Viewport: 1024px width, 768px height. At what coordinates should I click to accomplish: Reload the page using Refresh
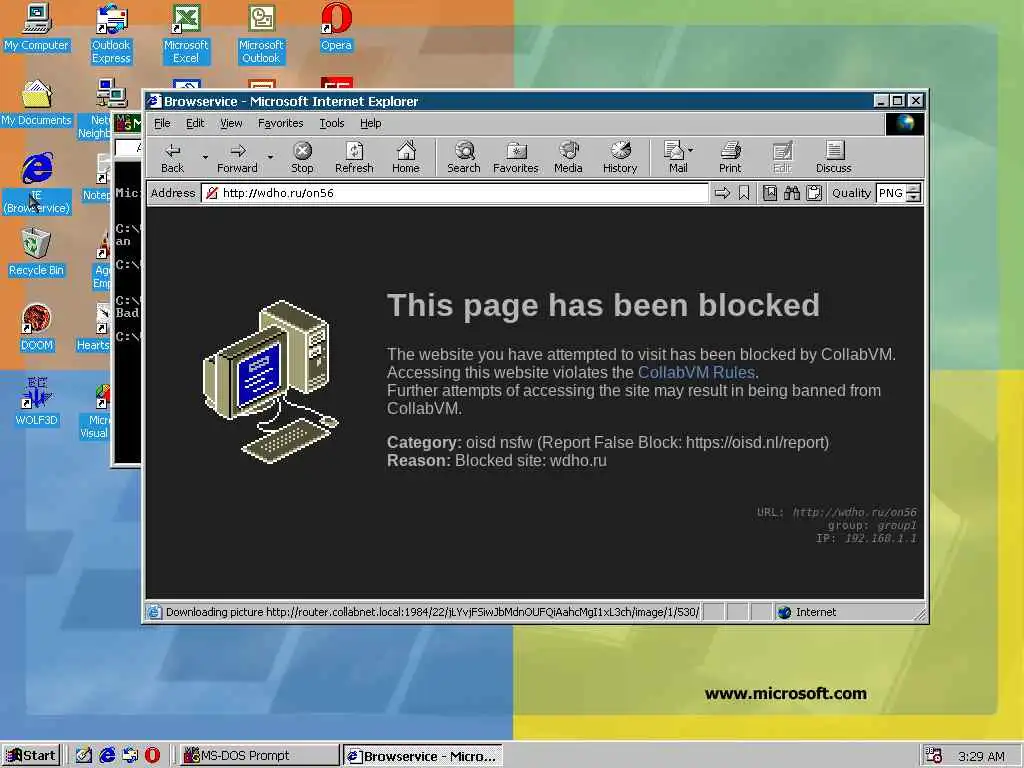354,157
